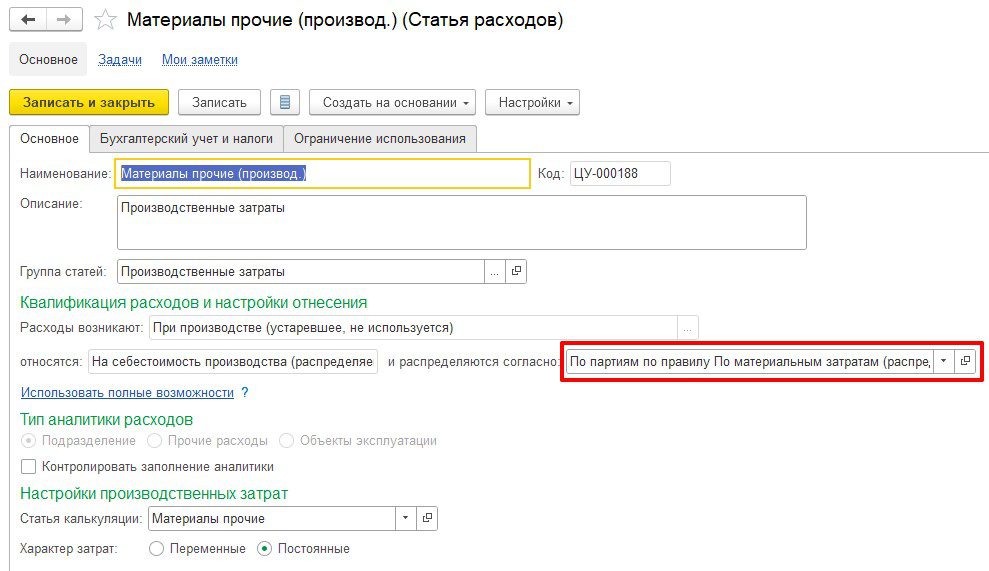Open the Статья калькуляции linked item icon
This screenshot has width=989, height=571.
427,518
